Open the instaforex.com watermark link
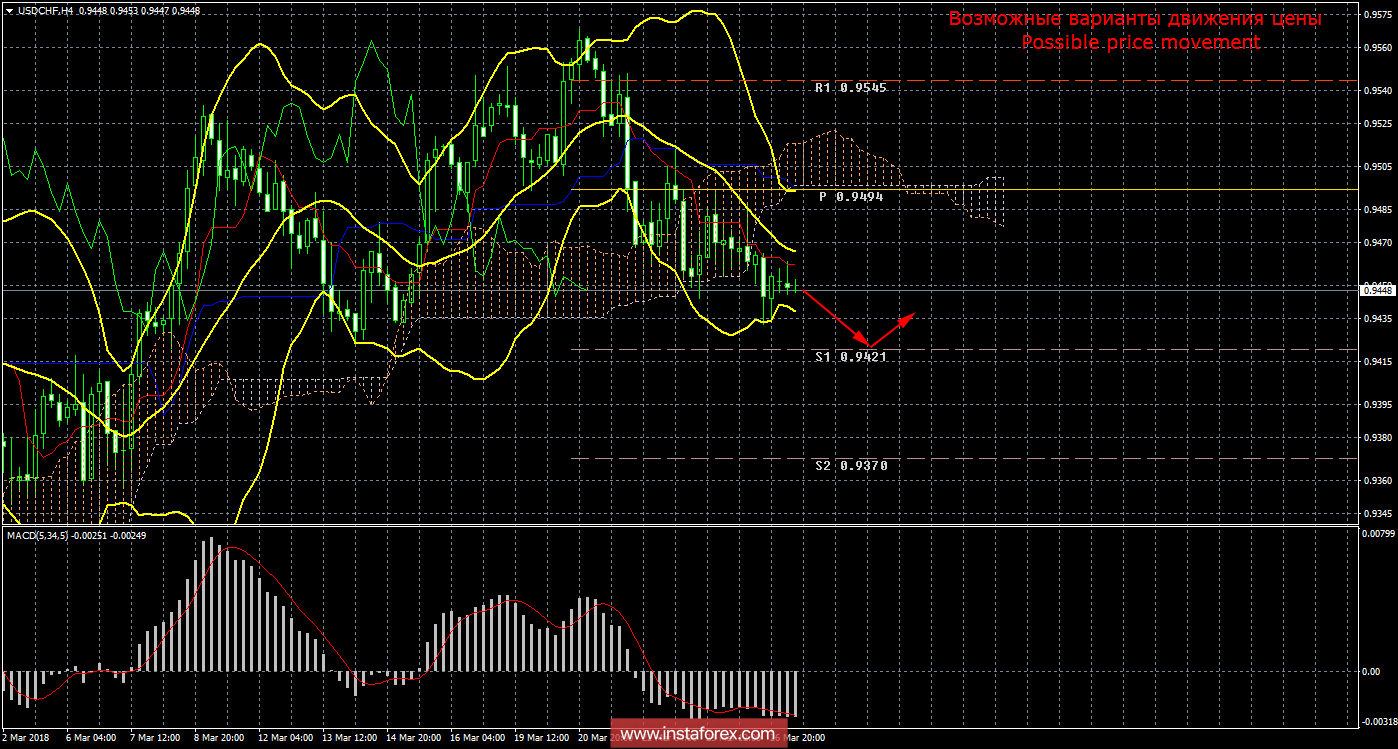The width and height of the screenshot is (1398, 749). 697,735
